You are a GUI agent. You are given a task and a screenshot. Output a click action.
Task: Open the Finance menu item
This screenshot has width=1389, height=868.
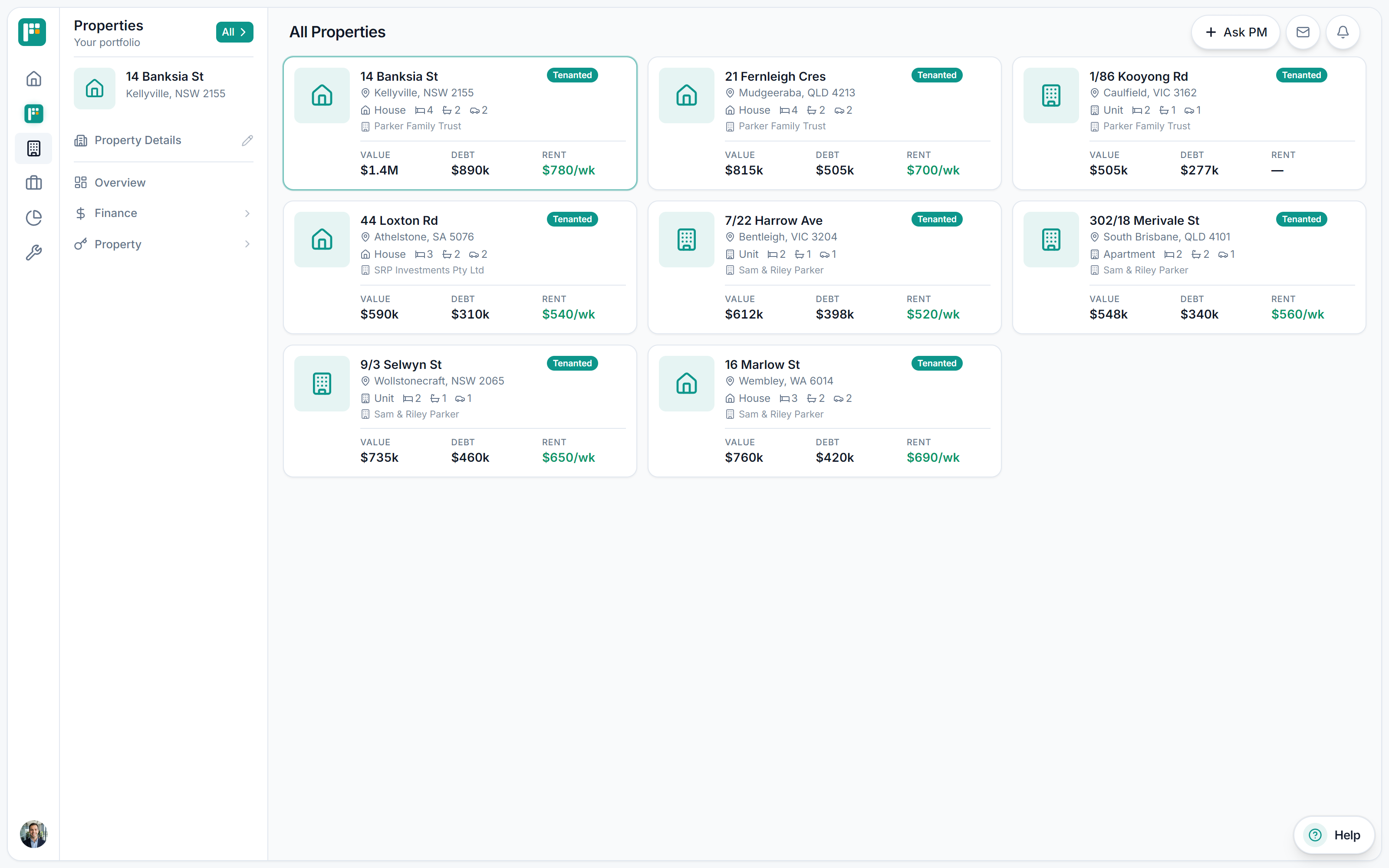[x=164, y=213]
